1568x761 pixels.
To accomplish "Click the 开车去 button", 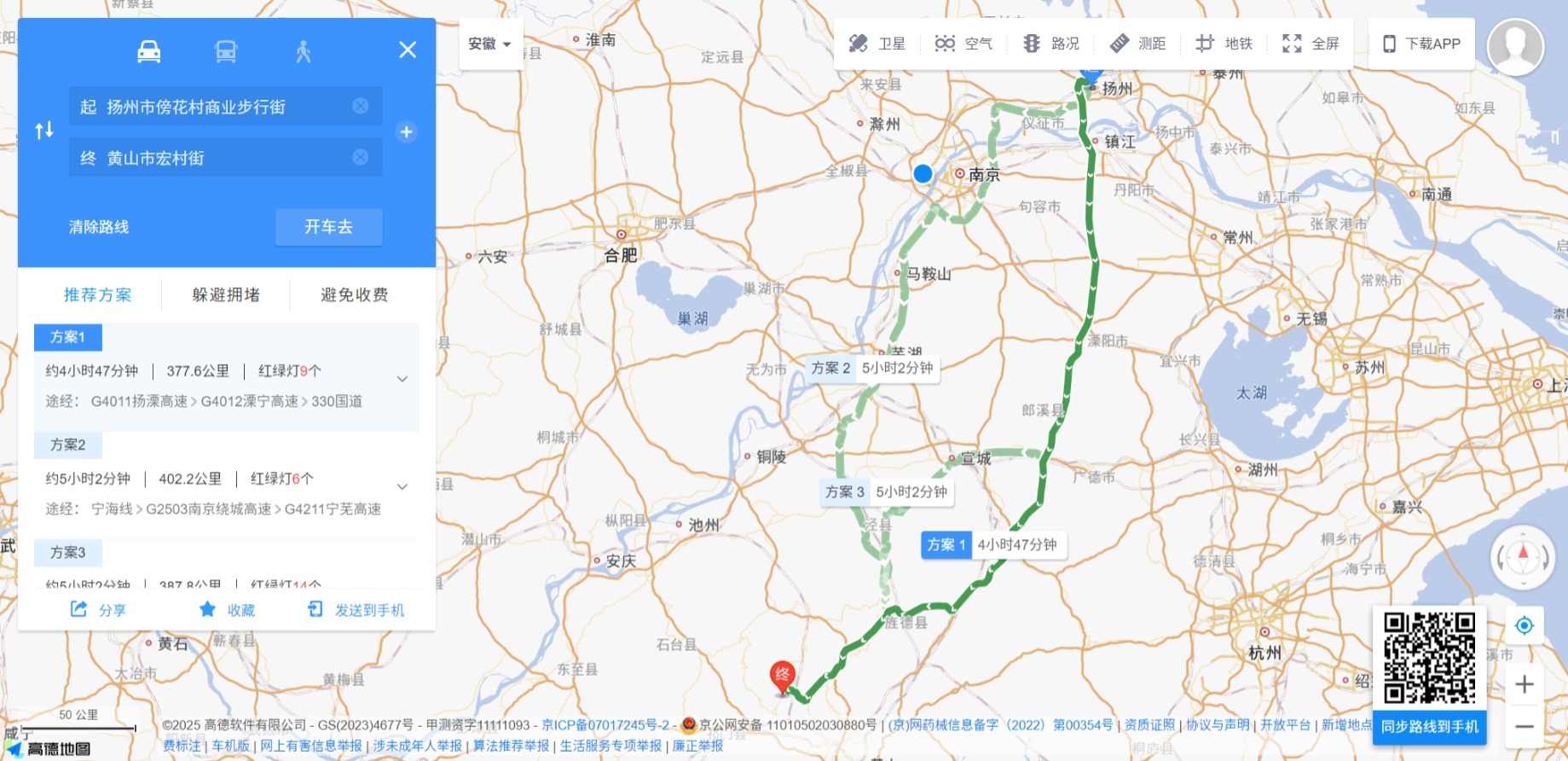I will pyautogui.click(x=328, y=227).
